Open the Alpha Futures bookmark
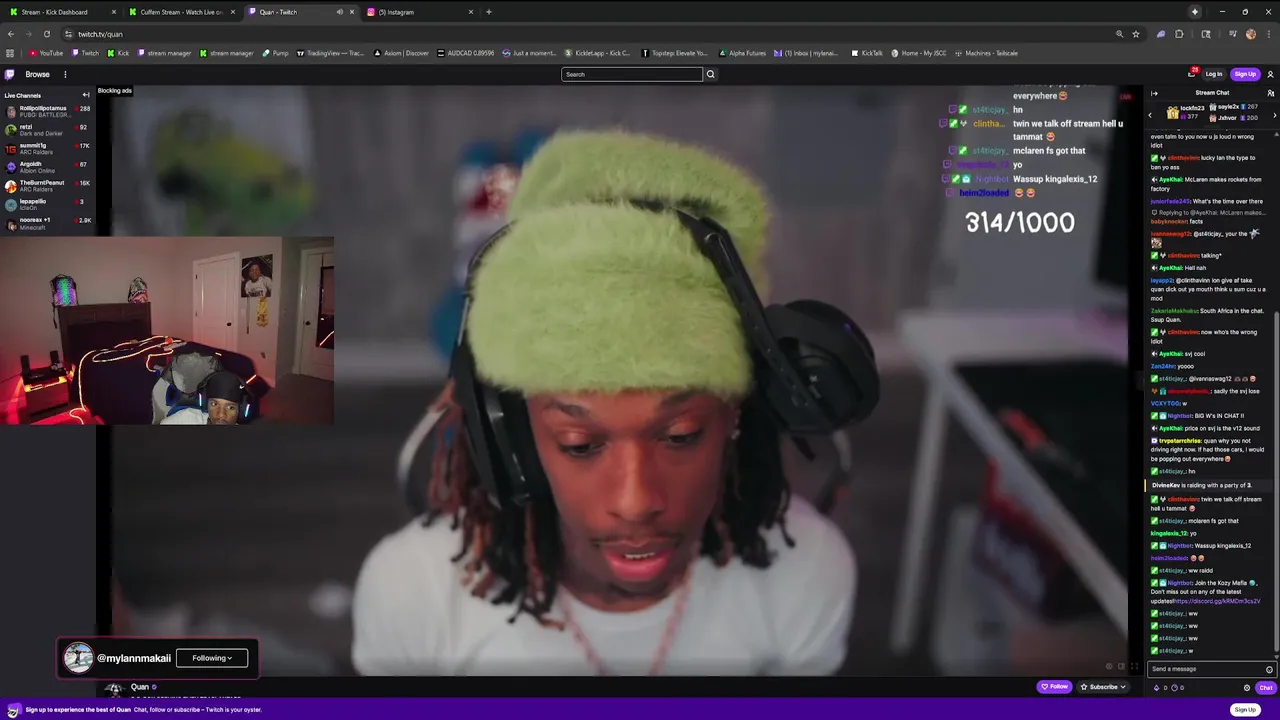 click(742, 53)
